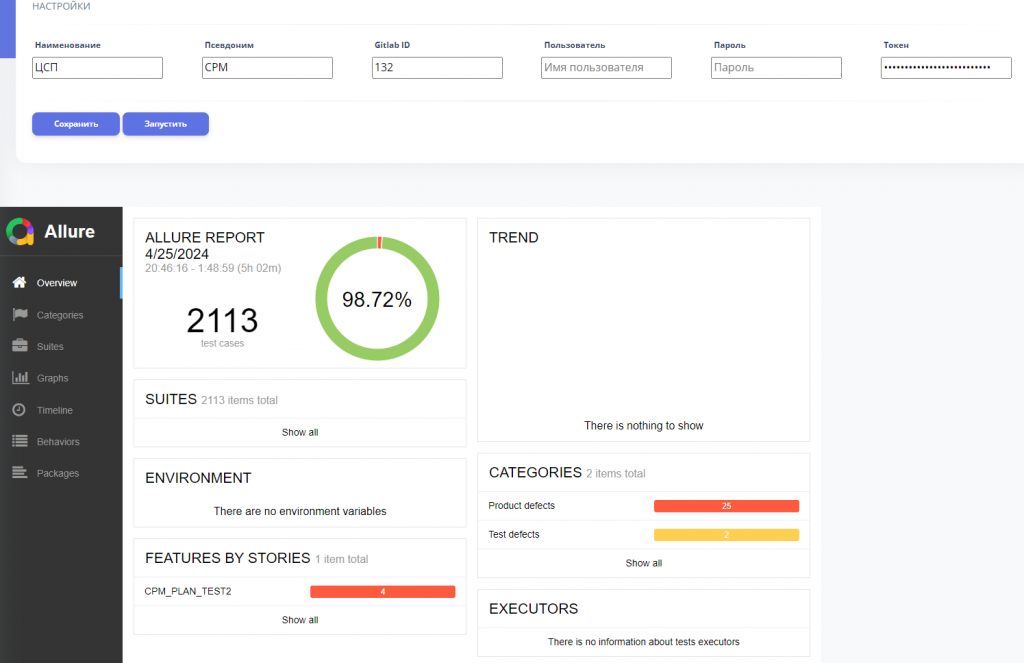The width and height of the screenshot is (1024, 663).
Task: Click the report time range 20:46:16 text
Action: (x=213, y=268)
